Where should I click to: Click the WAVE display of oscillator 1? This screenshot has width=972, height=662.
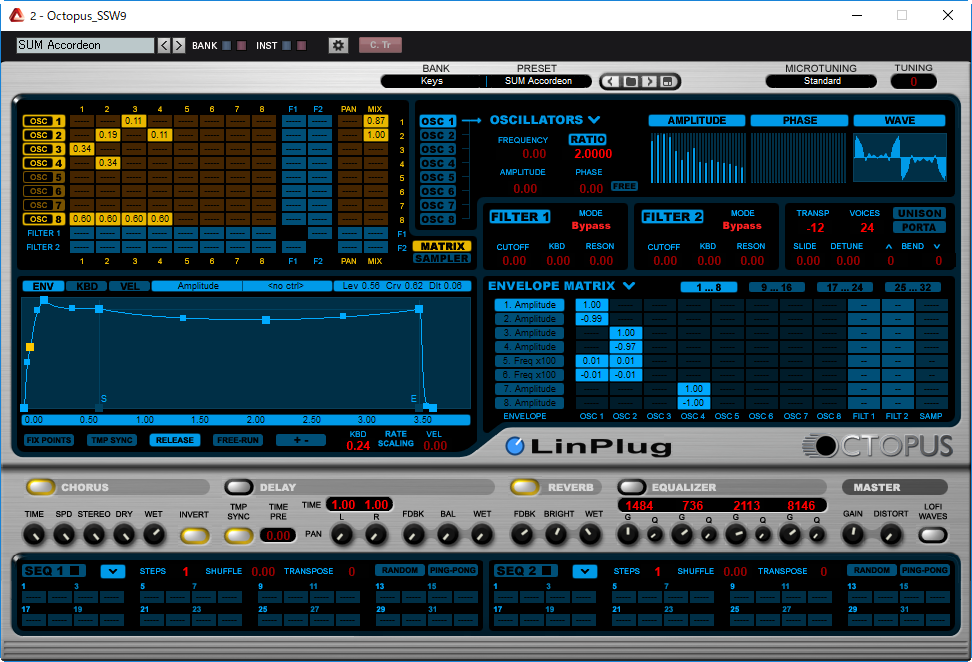(x=899, y=157)
